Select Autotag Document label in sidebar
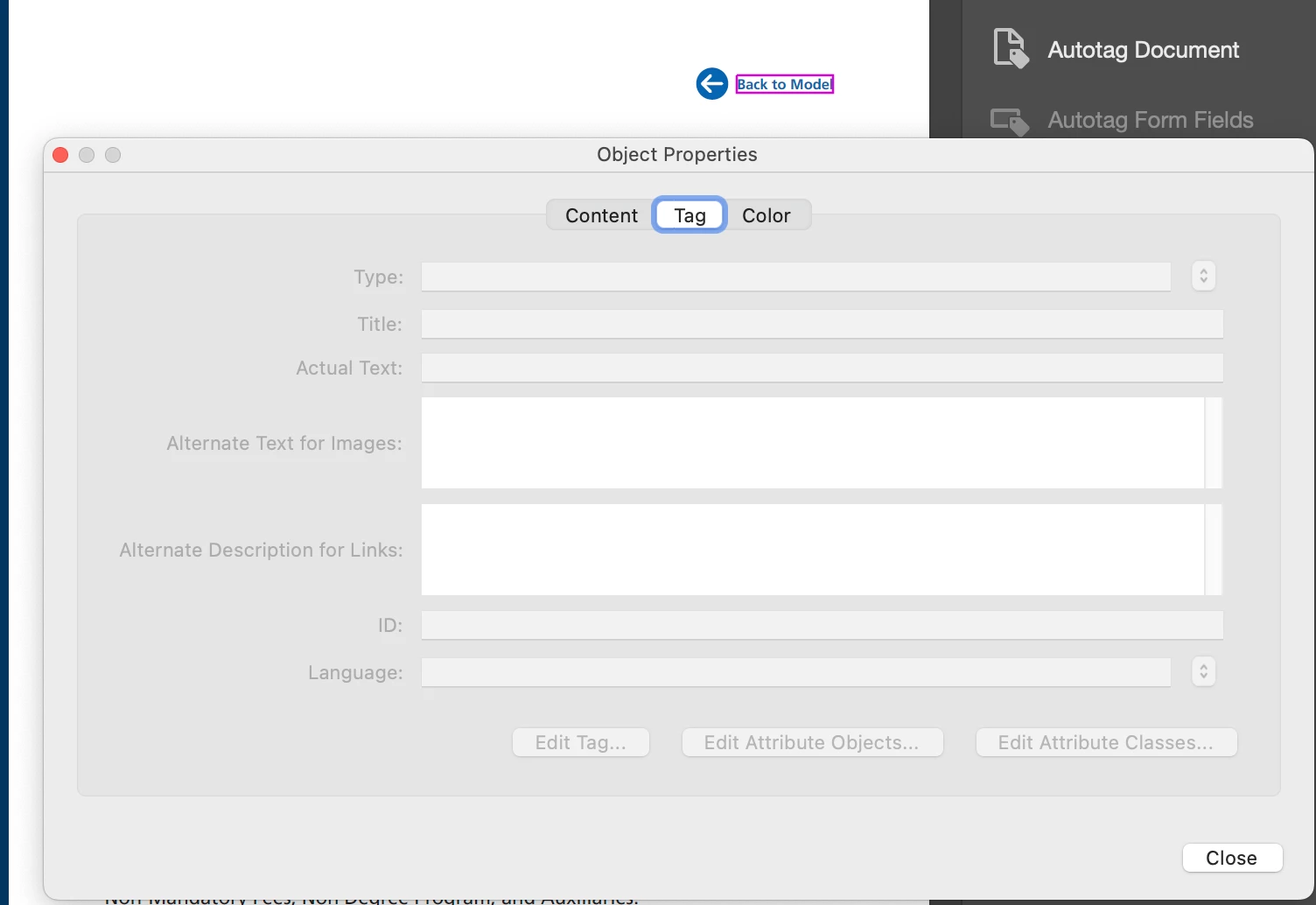 click(x=1143, y=50)
